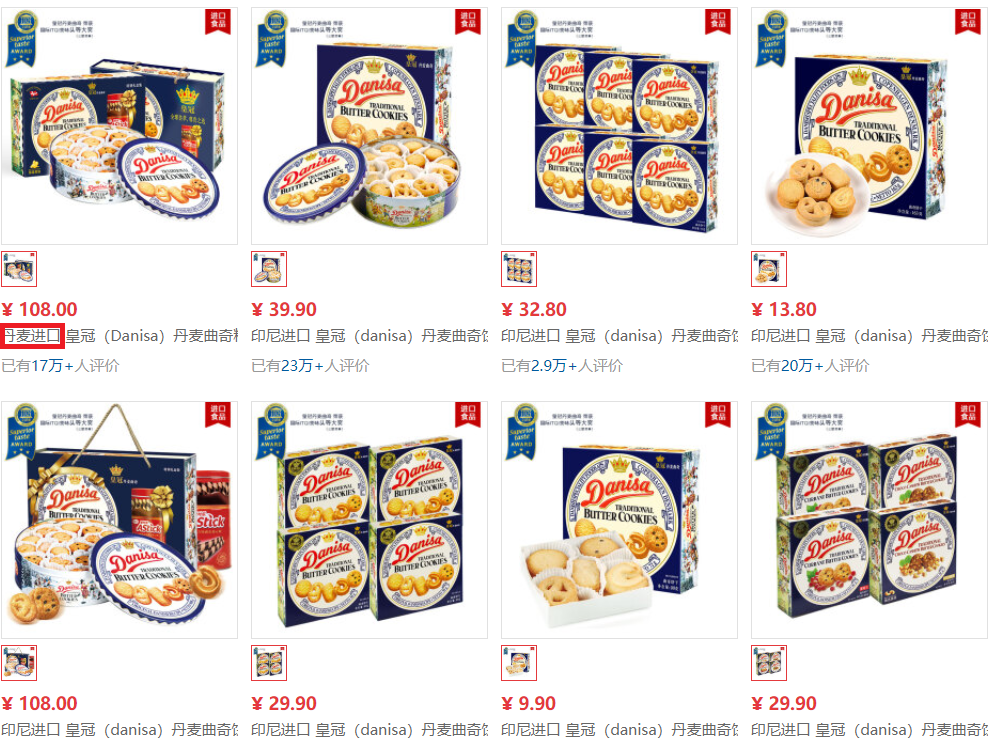The width and height of the screenshot is (997, 745).
Task: Click small thumbnail under ¥13.80 product image
Action: (x=769, y=269)
